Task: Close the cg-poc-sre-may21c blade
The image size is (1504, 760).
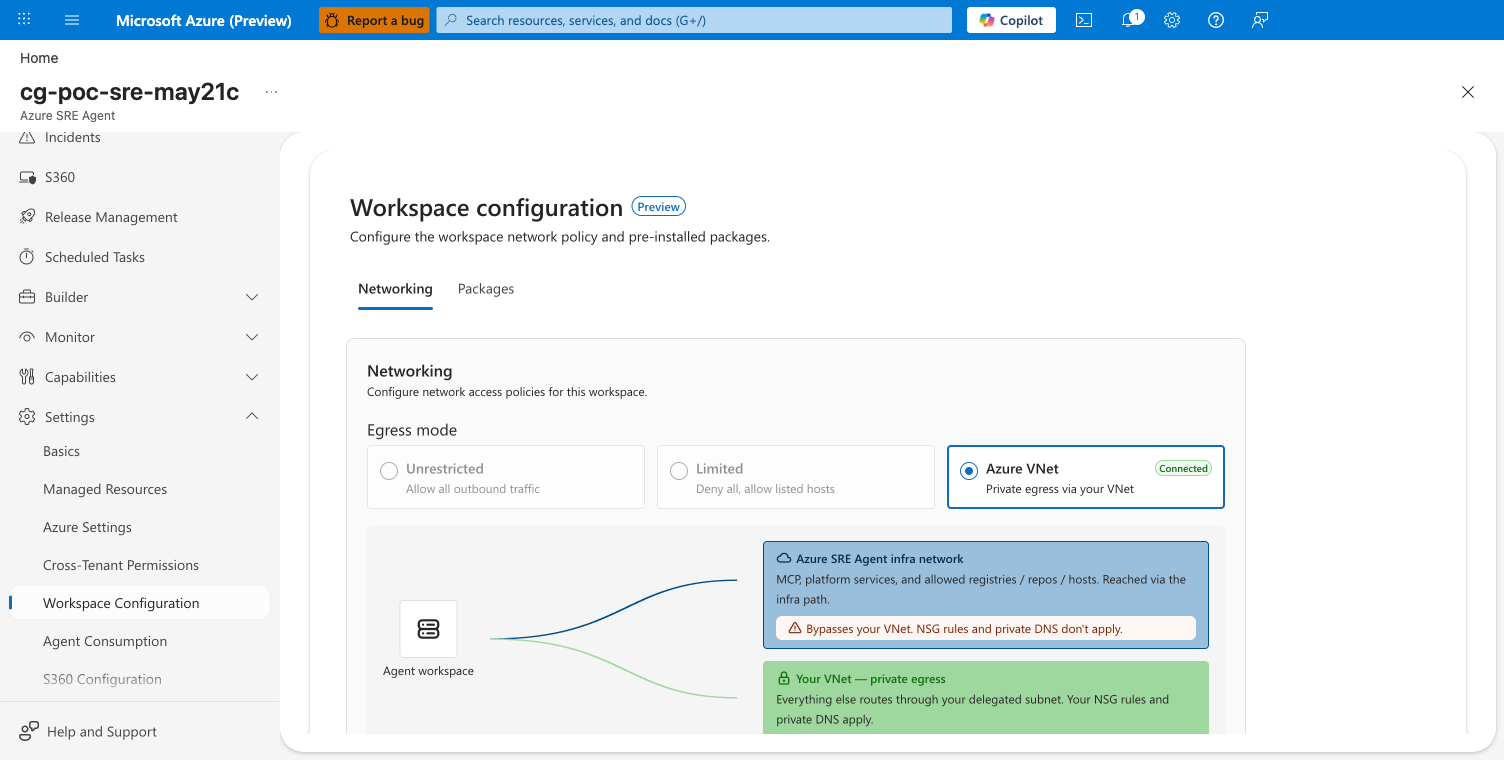Action: 1468,92
